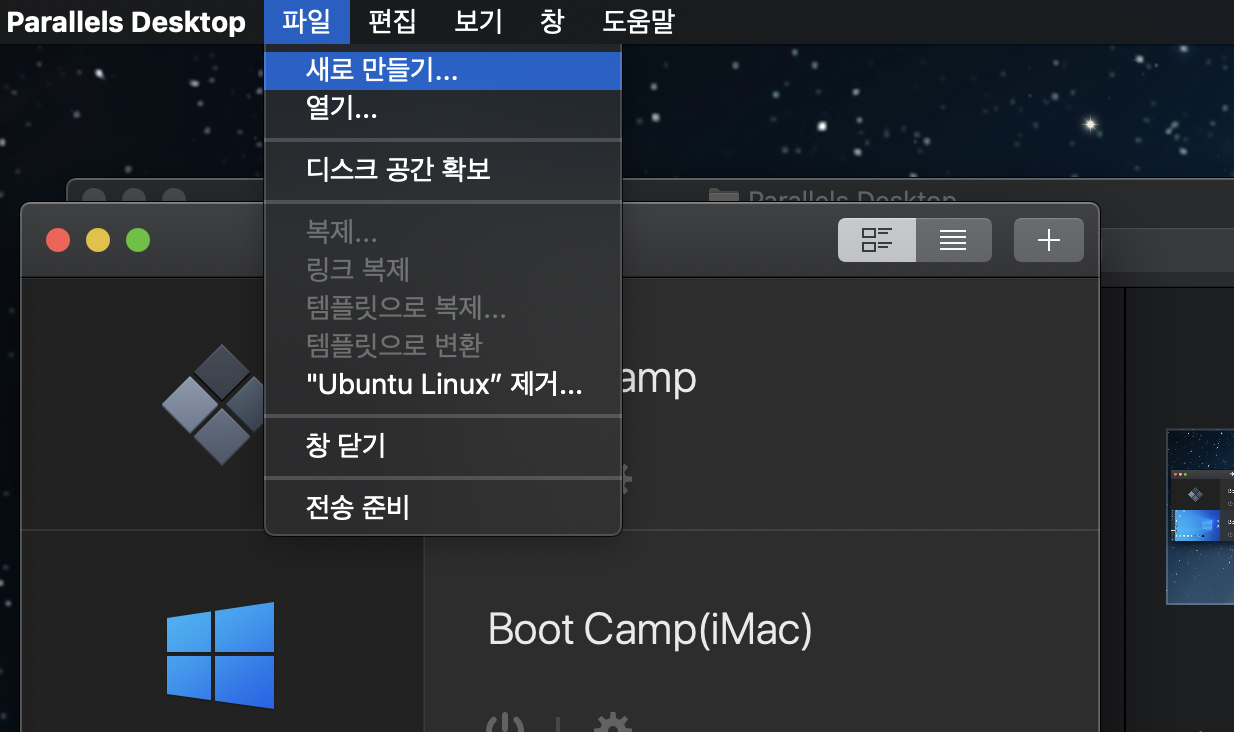
Task: Click the Parallels Desktop folder title behind
Action: 833,196
